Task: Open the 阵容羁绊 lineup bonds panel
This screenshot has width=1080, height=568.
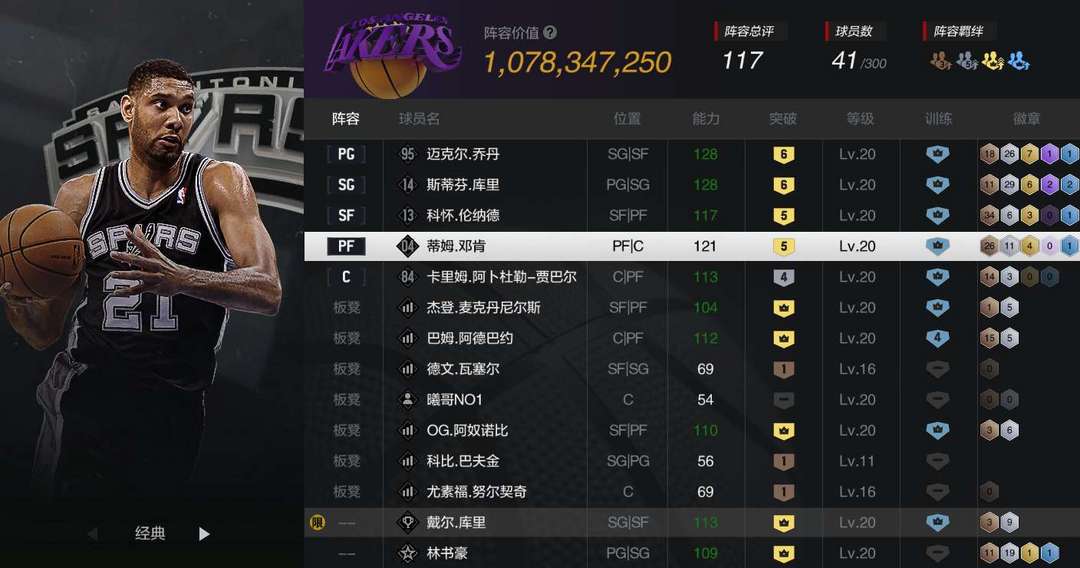Action: click(x=957, y=31)
